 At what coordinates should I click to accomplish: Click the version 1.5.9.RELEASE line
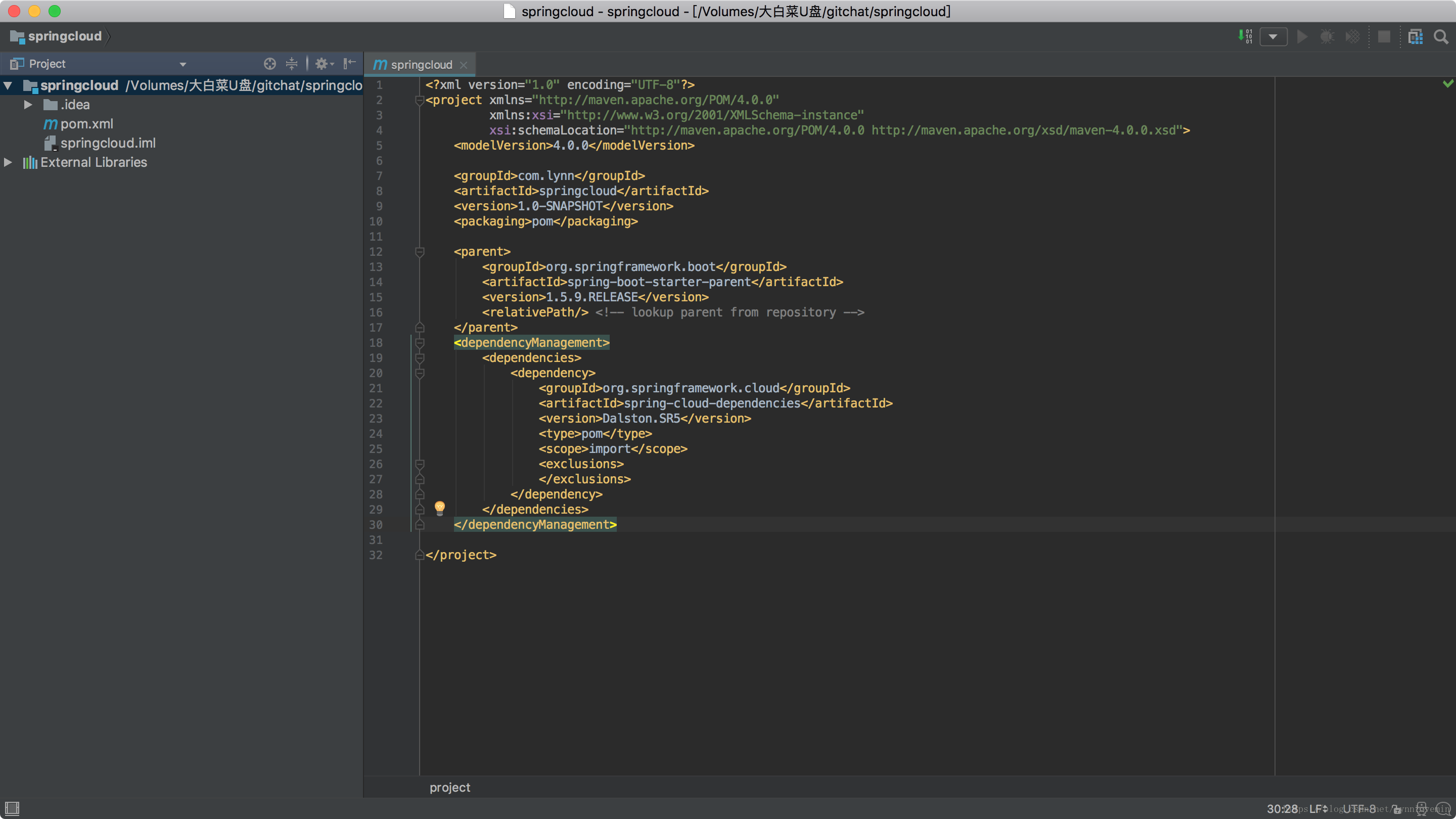pos(595,297)
